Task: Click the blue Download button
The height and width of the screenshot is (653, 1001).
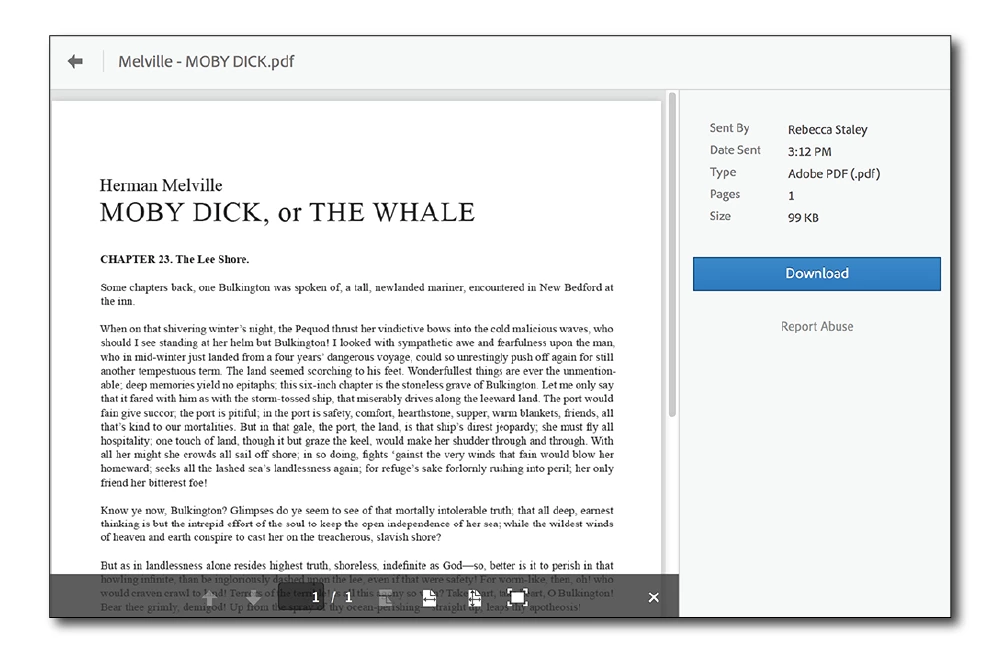Action: [817, 274]
